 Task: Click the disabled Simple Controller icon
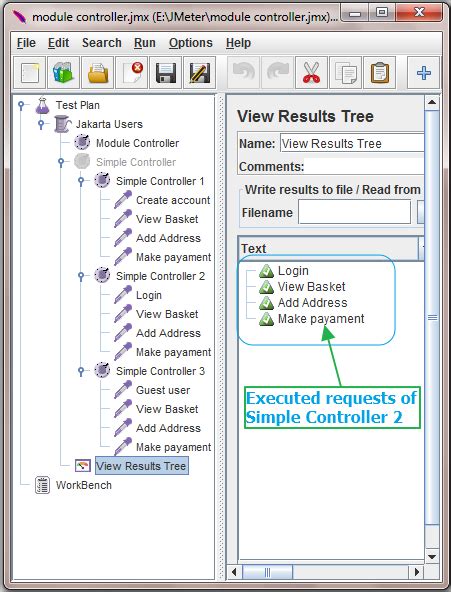(x=82, y=162)
